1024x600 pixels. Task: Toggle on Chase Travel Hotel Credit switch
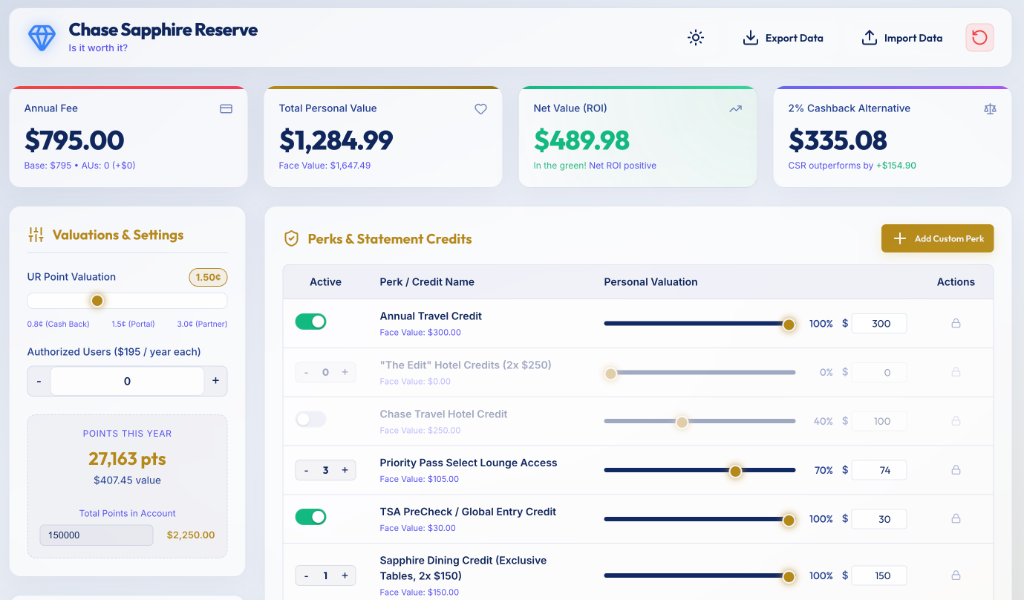coord(310,419)
